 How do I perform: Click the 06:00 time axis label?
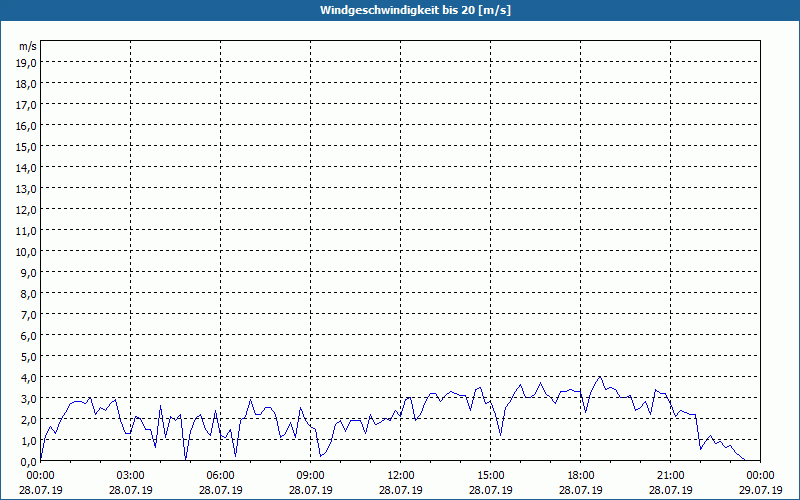[x=220, y=476]
